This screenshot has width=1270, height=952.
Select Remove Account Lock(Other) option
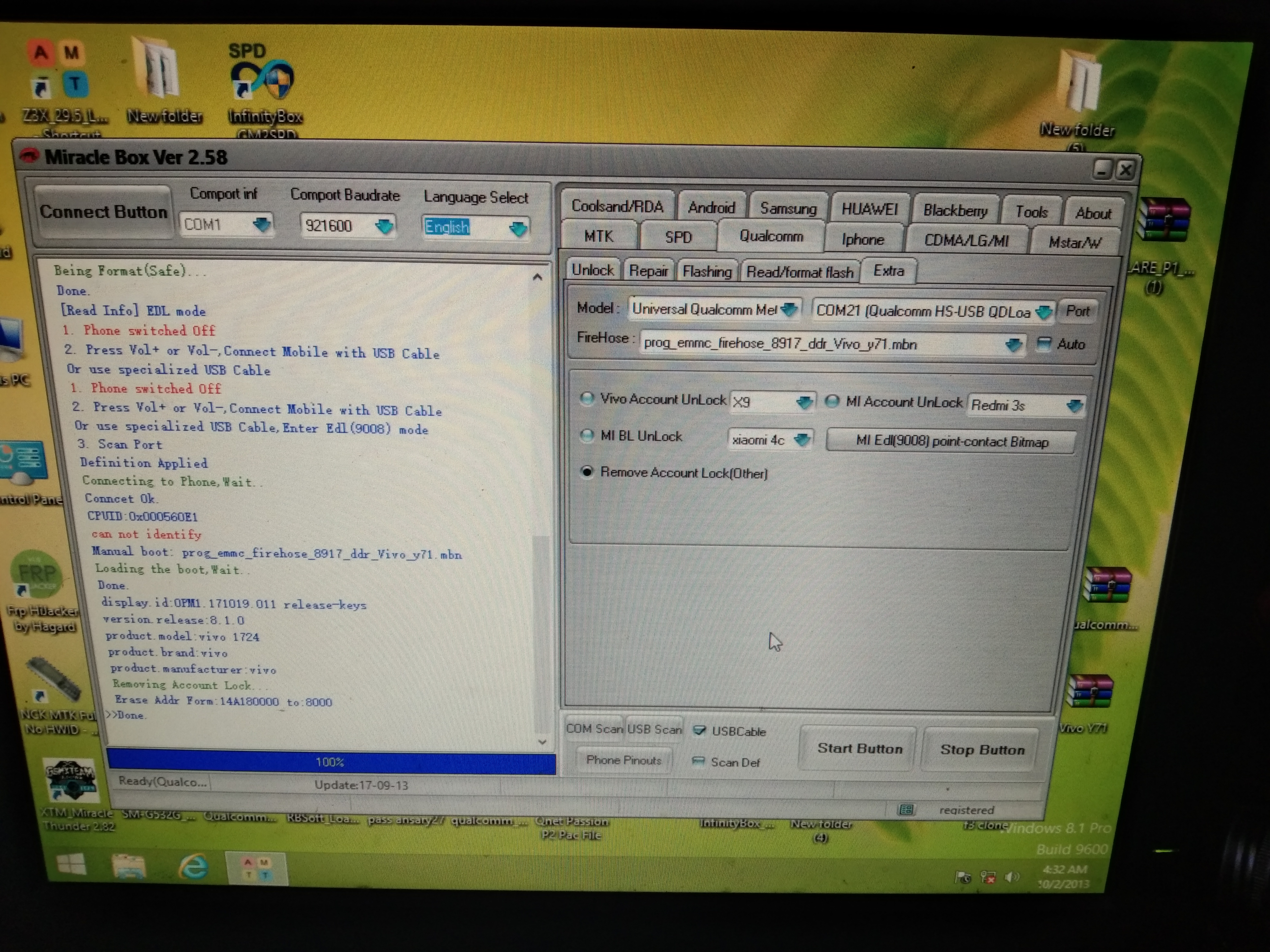click(x=587, y=472)
